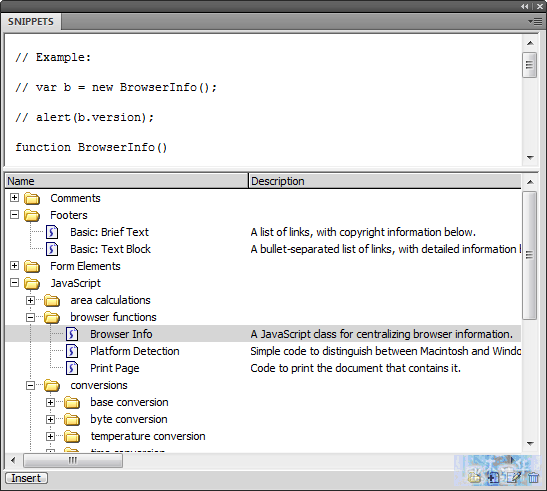This screenshot has height=491, width=547.
Task: Click the New Snippet icon
Action: (493, 477)
